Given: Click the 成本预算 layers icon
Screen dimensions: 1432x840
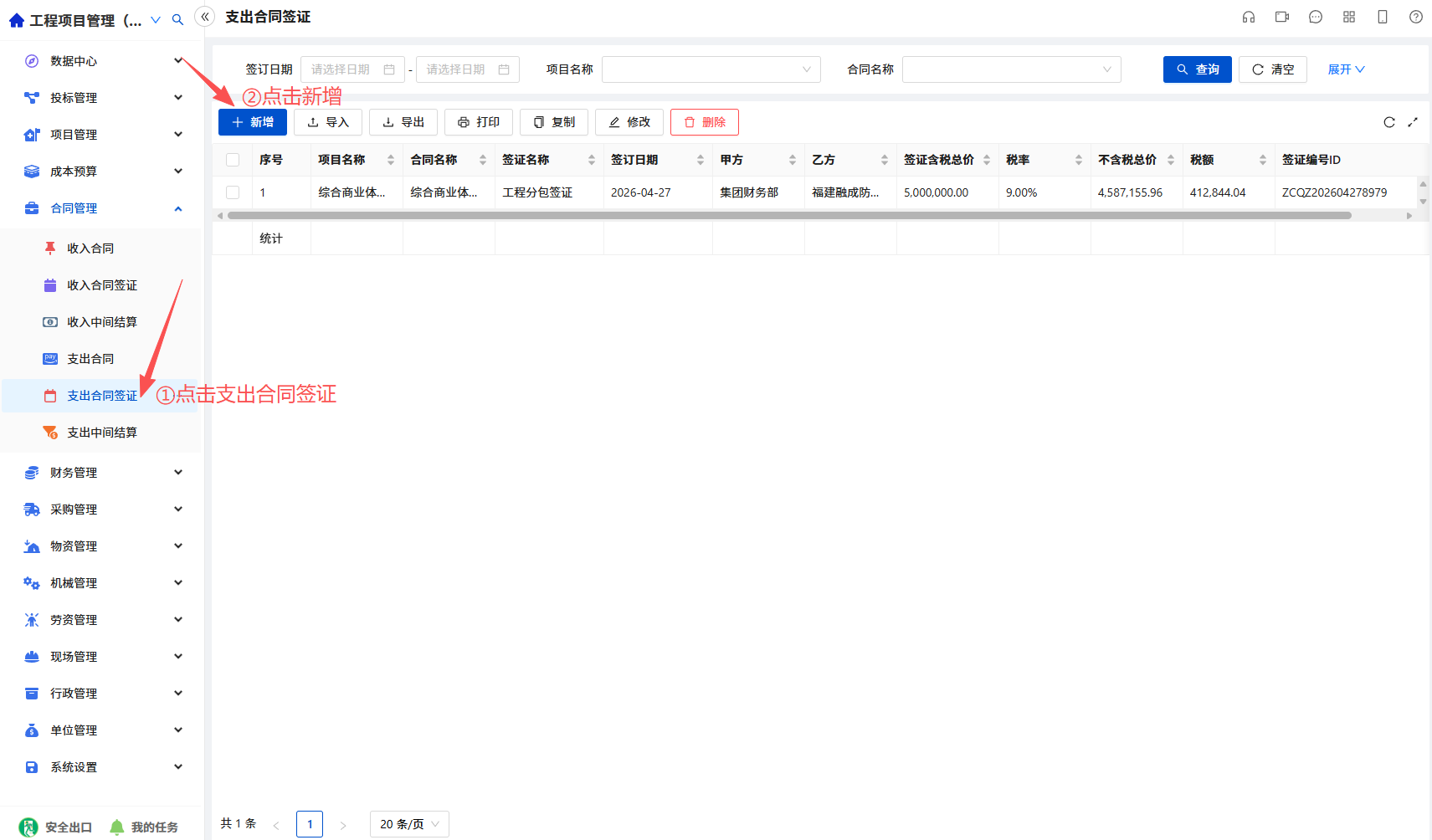Looking at the screenshot, I should [x=32, y=172].
